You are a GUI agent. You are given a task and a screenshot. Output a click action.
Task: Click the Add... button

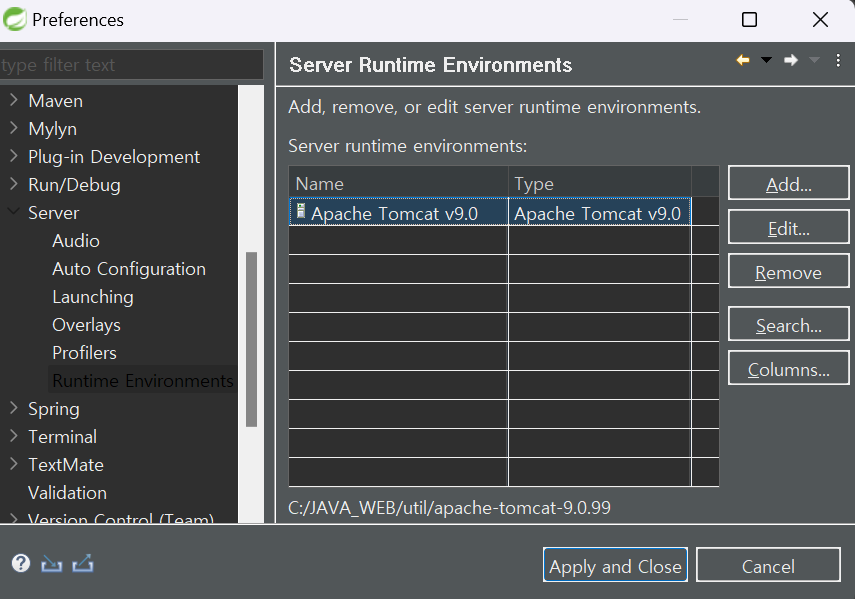[x=788, y=184]
